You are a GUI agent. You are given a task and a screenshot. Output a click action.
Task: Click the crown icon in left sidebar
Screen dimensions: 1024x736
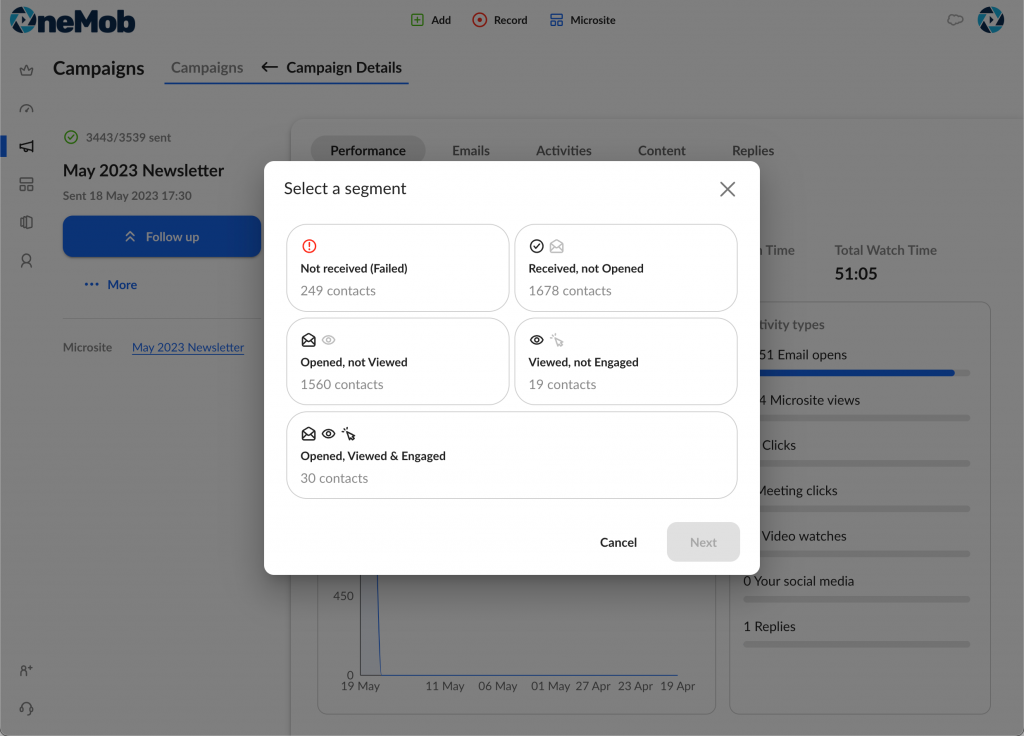pos(27,71)
